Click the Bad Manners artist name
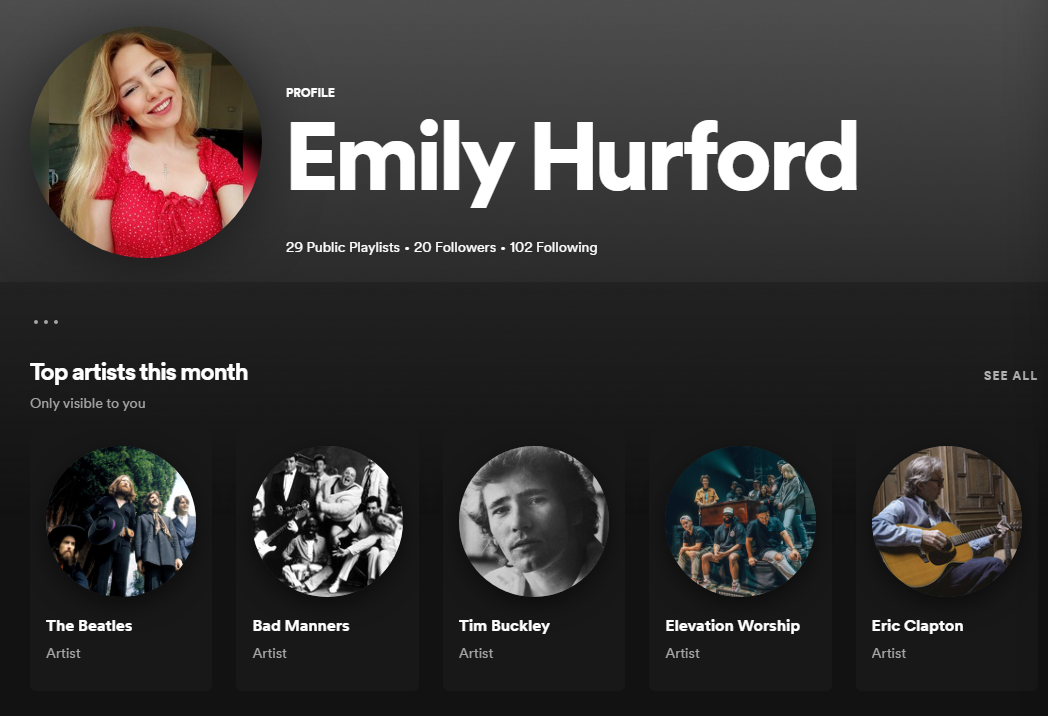The image size is (1048, 716). (x=300, y=625)
